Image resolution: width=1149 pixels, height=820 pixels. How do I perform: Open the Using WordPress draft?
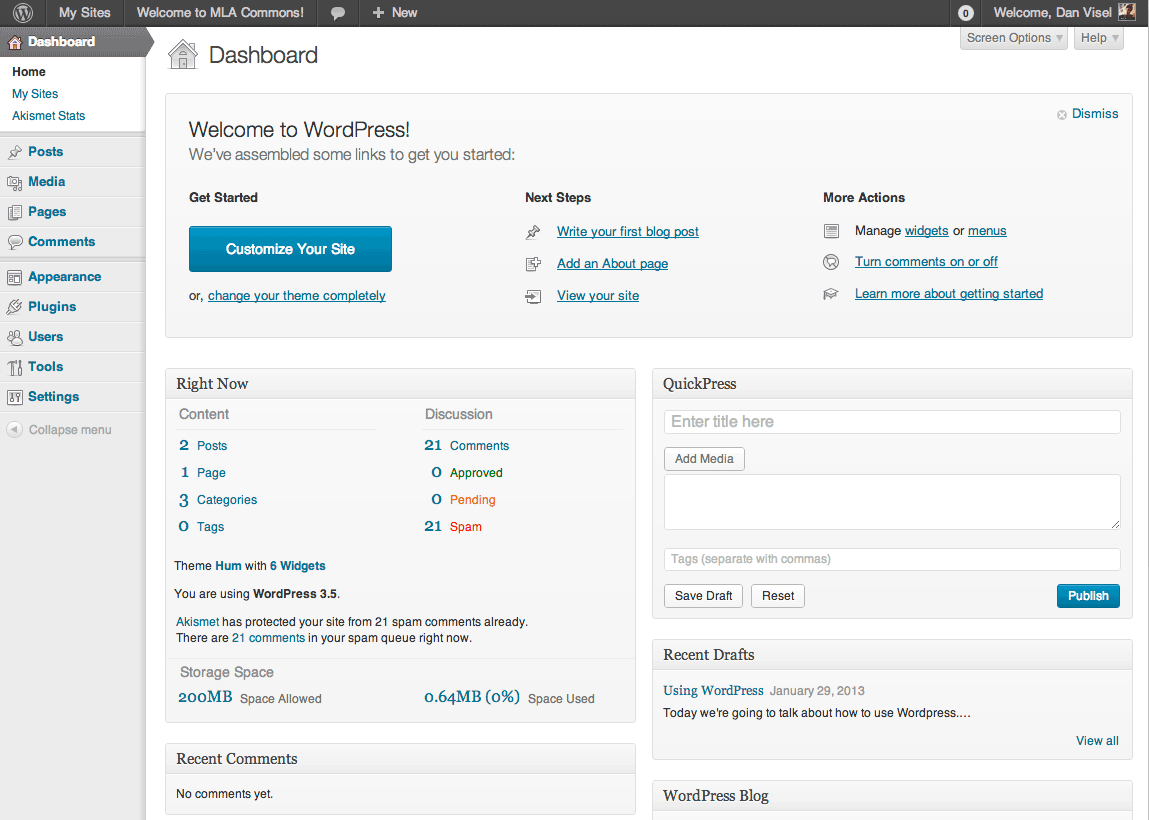(x=712, y=690)
